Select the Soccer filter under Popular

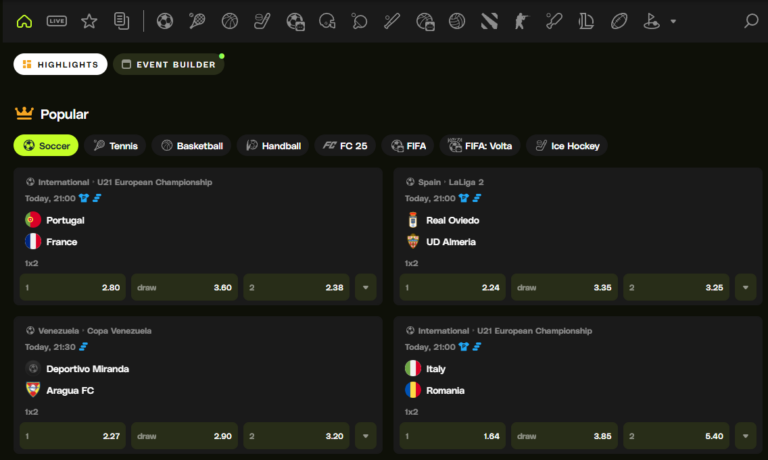pyautogui.click(x=46, y=145)
